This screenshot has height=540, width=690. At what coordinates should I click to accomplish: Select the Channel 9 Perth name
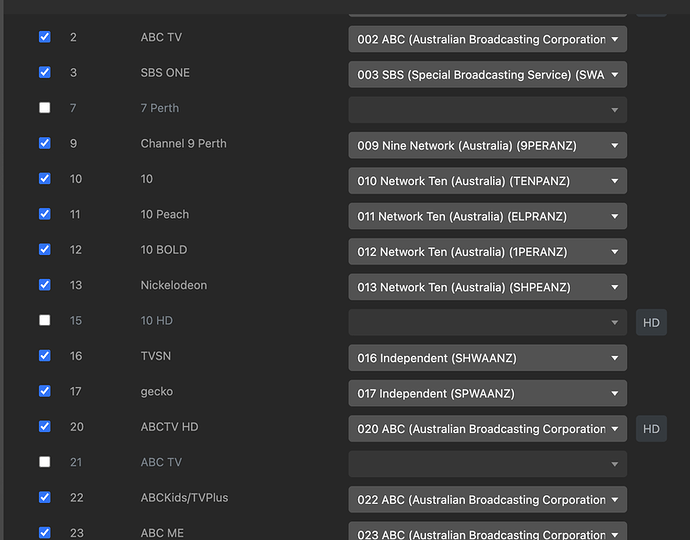coord(184,143)
